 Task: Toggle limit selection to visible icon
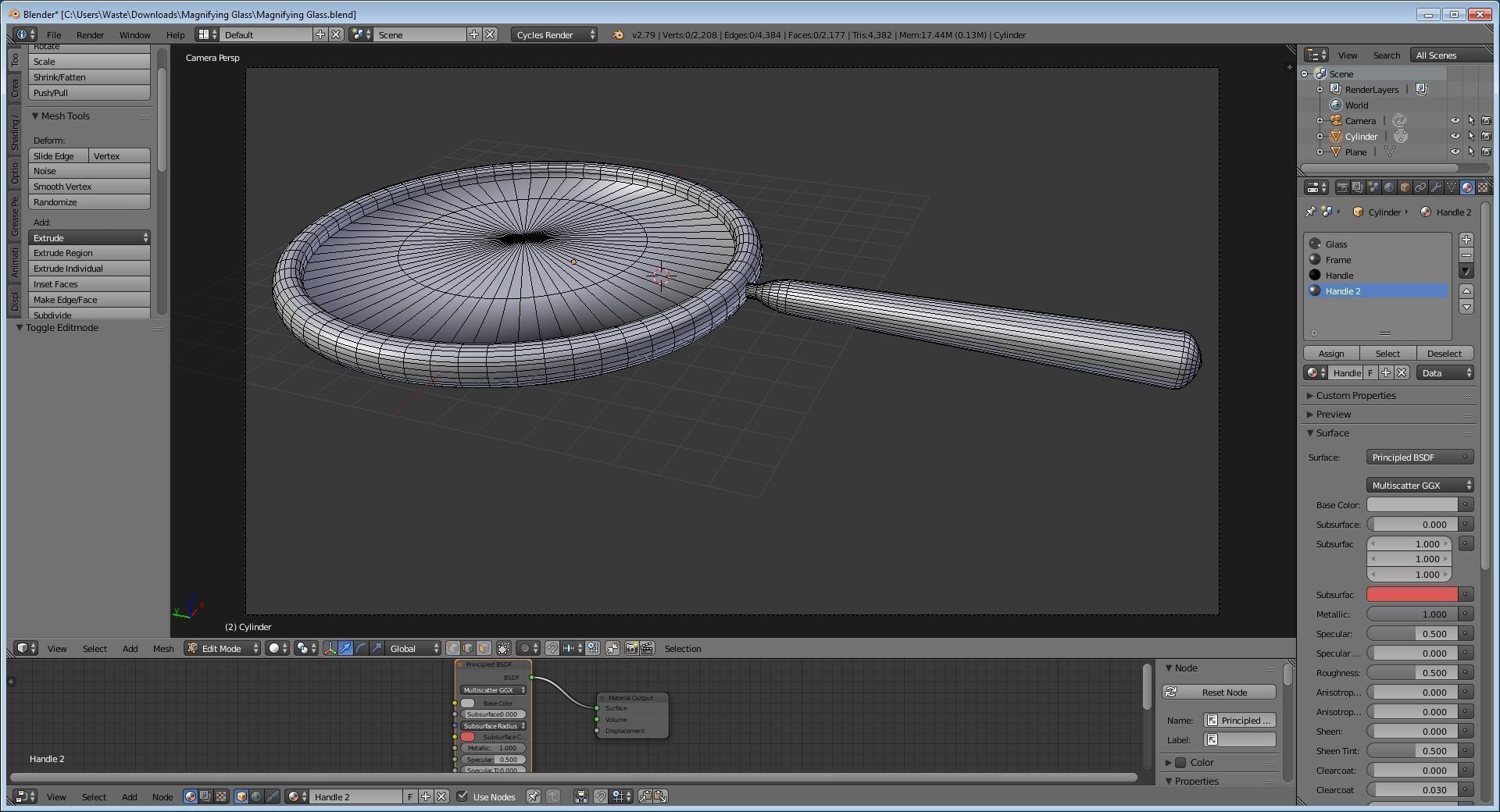coord(504,649)
